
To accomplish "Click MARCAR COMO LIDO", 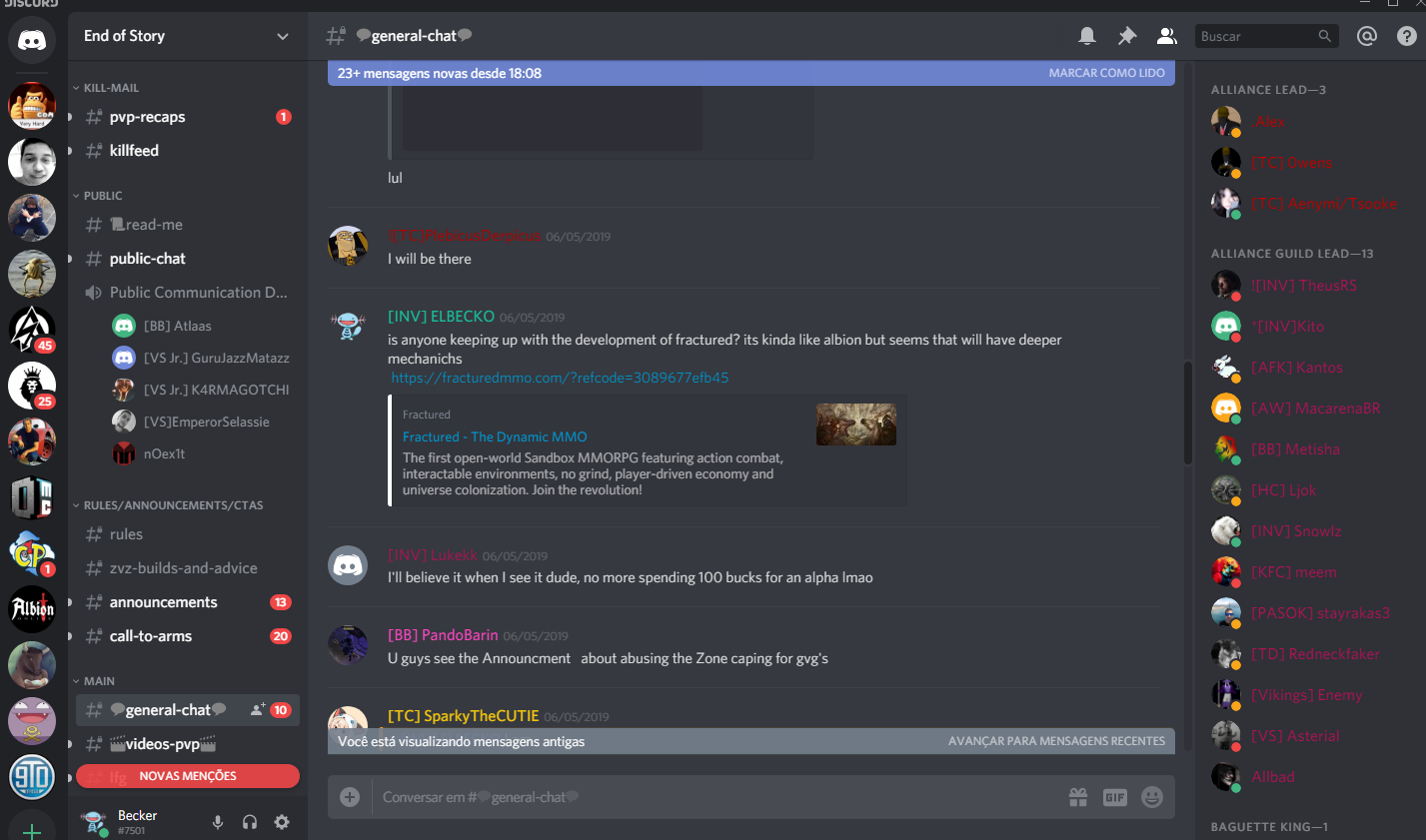I will pyautogui.click(x=1106, y=73).
